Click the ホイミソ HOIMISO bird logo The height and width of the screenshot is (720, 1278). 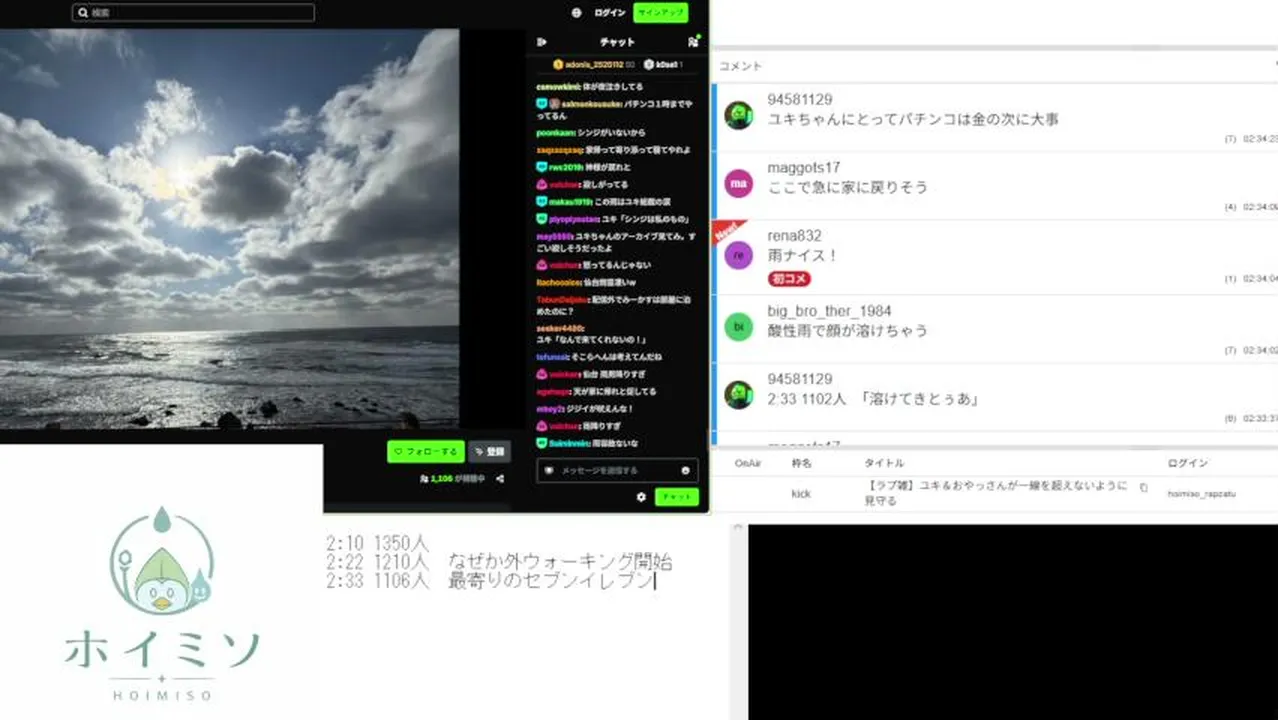[162, 605]
